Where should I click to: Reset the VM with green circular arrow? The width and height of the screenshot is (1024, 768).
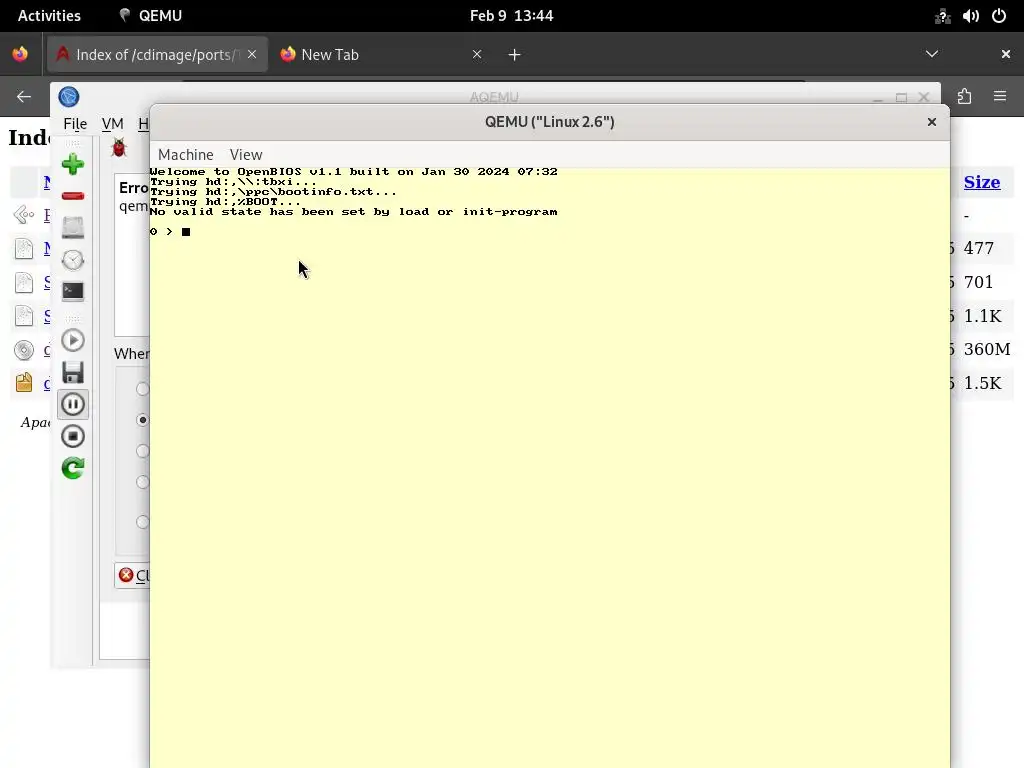pyautogui.click(x=72, y=468)
